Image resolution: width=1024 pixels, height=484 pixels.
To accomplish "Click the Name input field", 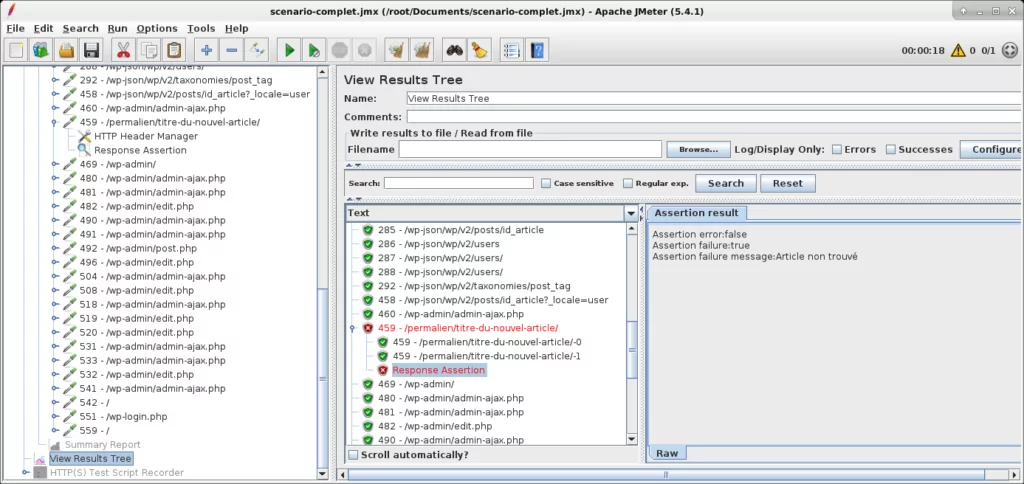I will (x=714, y=99).
